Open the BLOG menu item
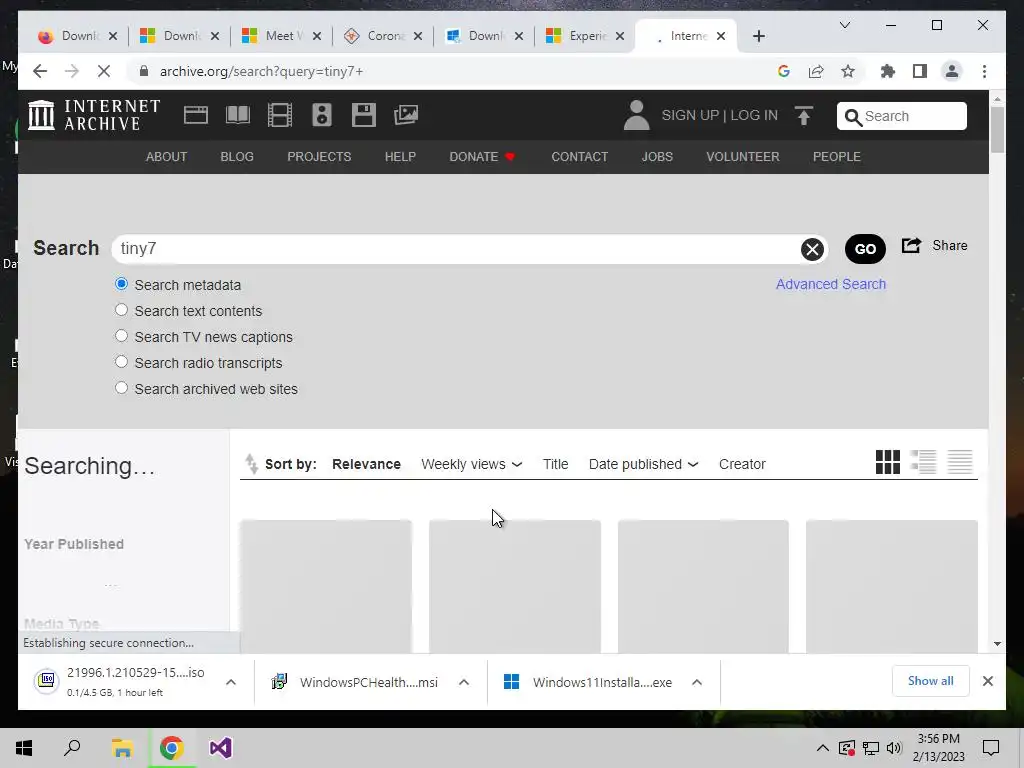The height and width of the screenshot is (768, 1024). pyautogui.click(x=237, y=157)
